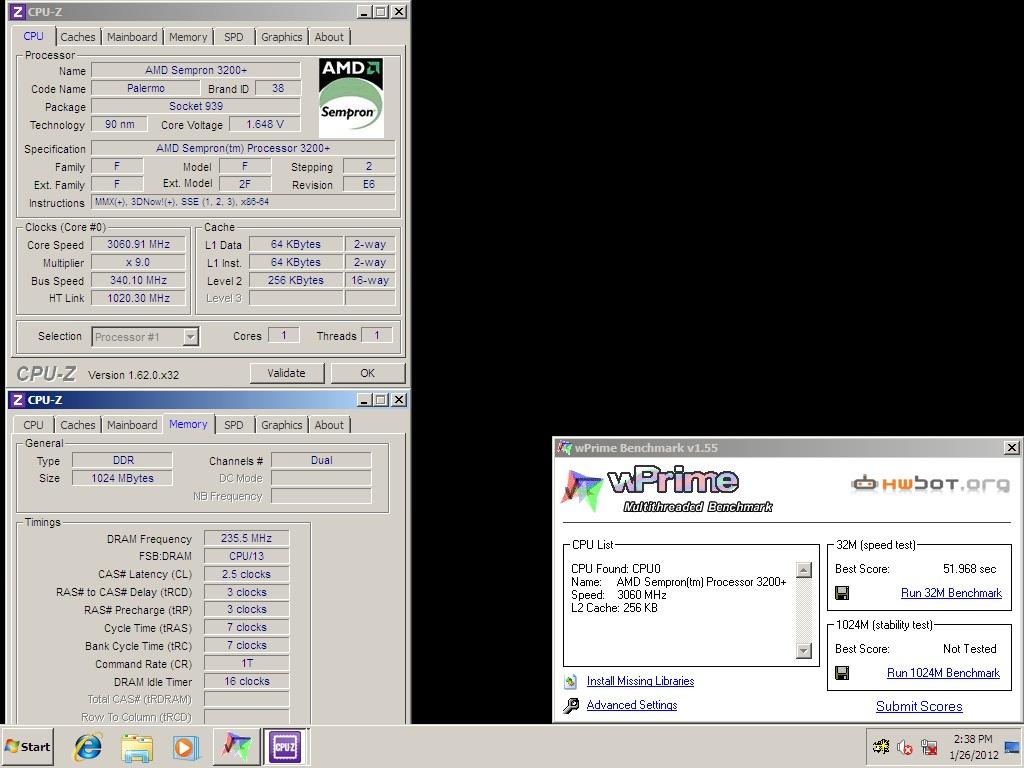Viewport: 1024px width, 768px height.
Task: Click the Name field AMD Sempron 3200+
Action: point(196,70)
